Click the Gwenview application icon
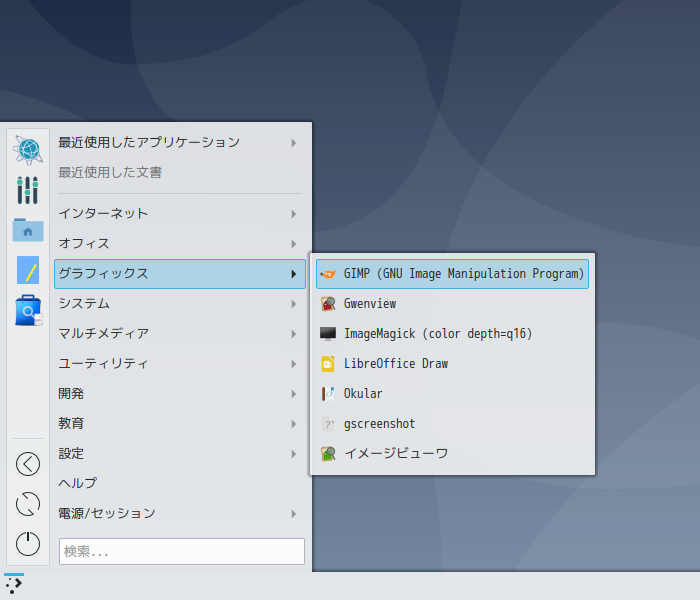 click(x=328, y=304)
